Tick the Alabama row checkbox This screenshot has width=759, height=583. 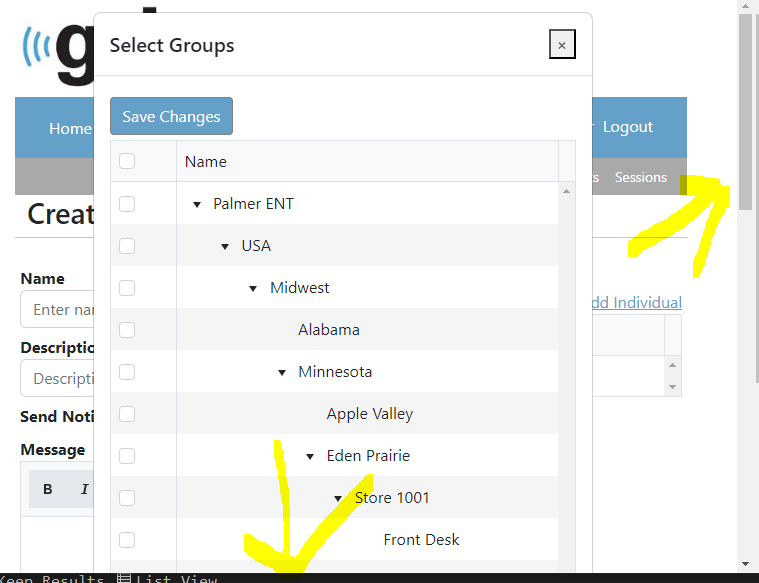click(127, 330)
